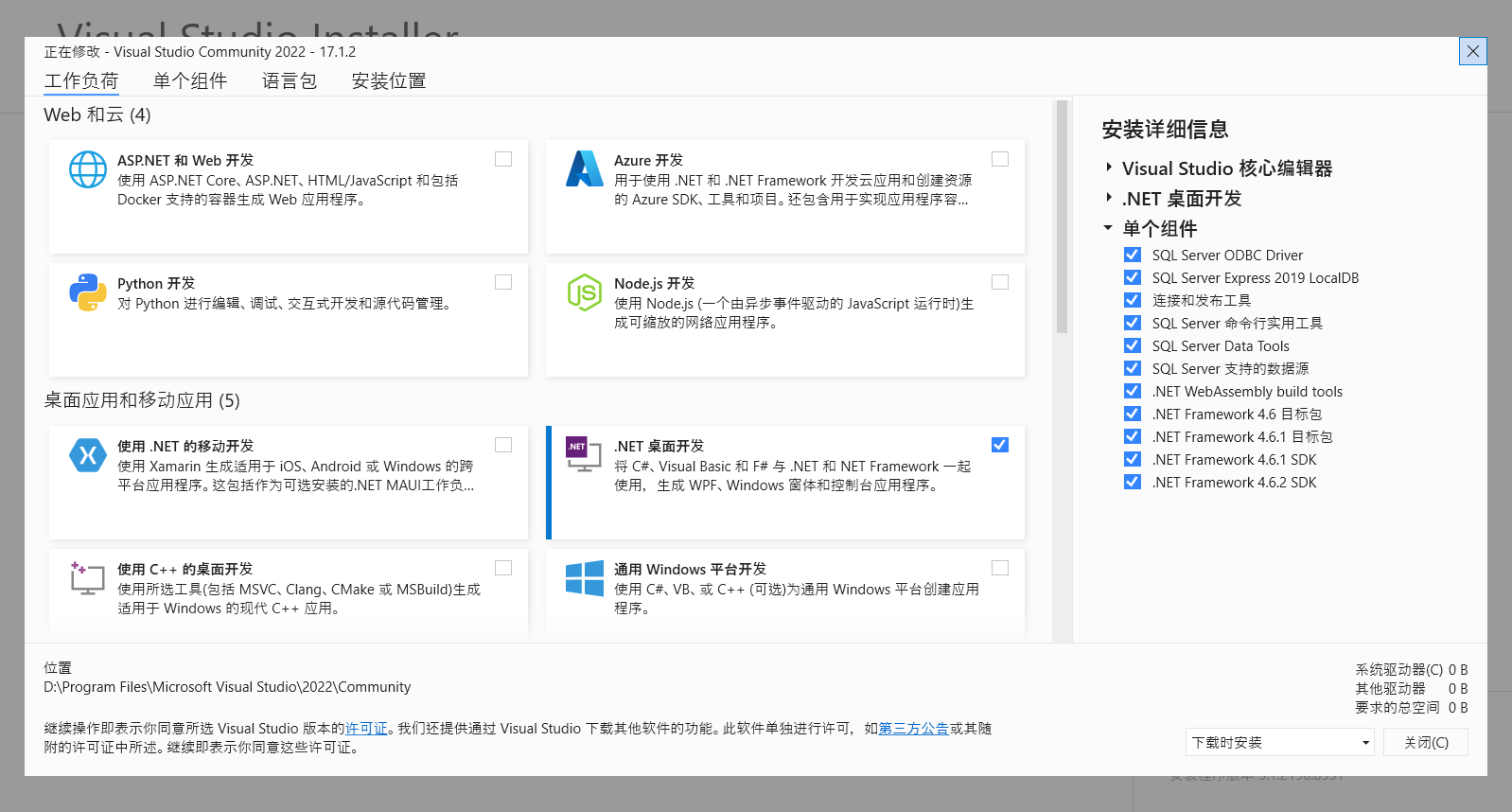Image resolution: width=1512 pixels, height=812 pixels.
Task: Select the 使用 C++ 的桌面开发 card title
Action: pyautogui.click(x=185, y=569)
